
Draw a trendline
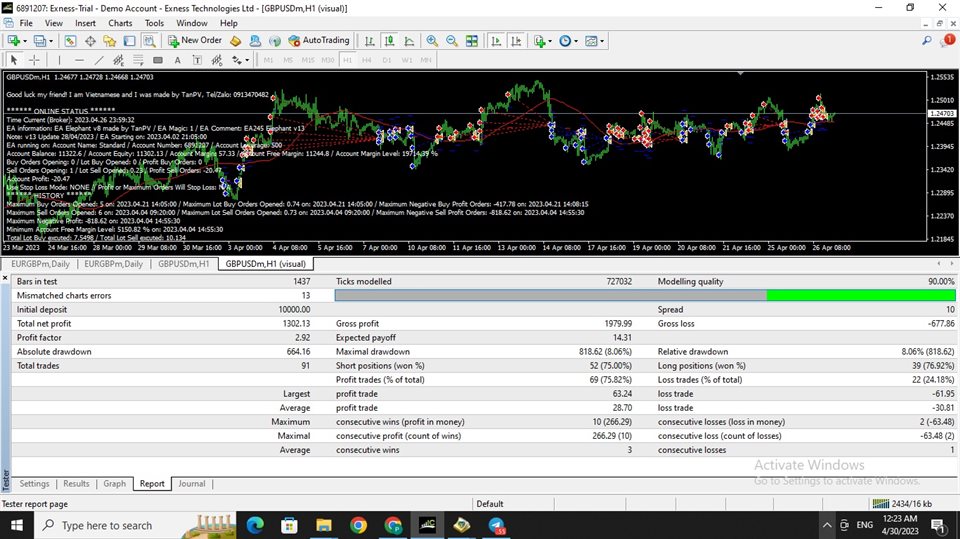click(x=99, y=60)
